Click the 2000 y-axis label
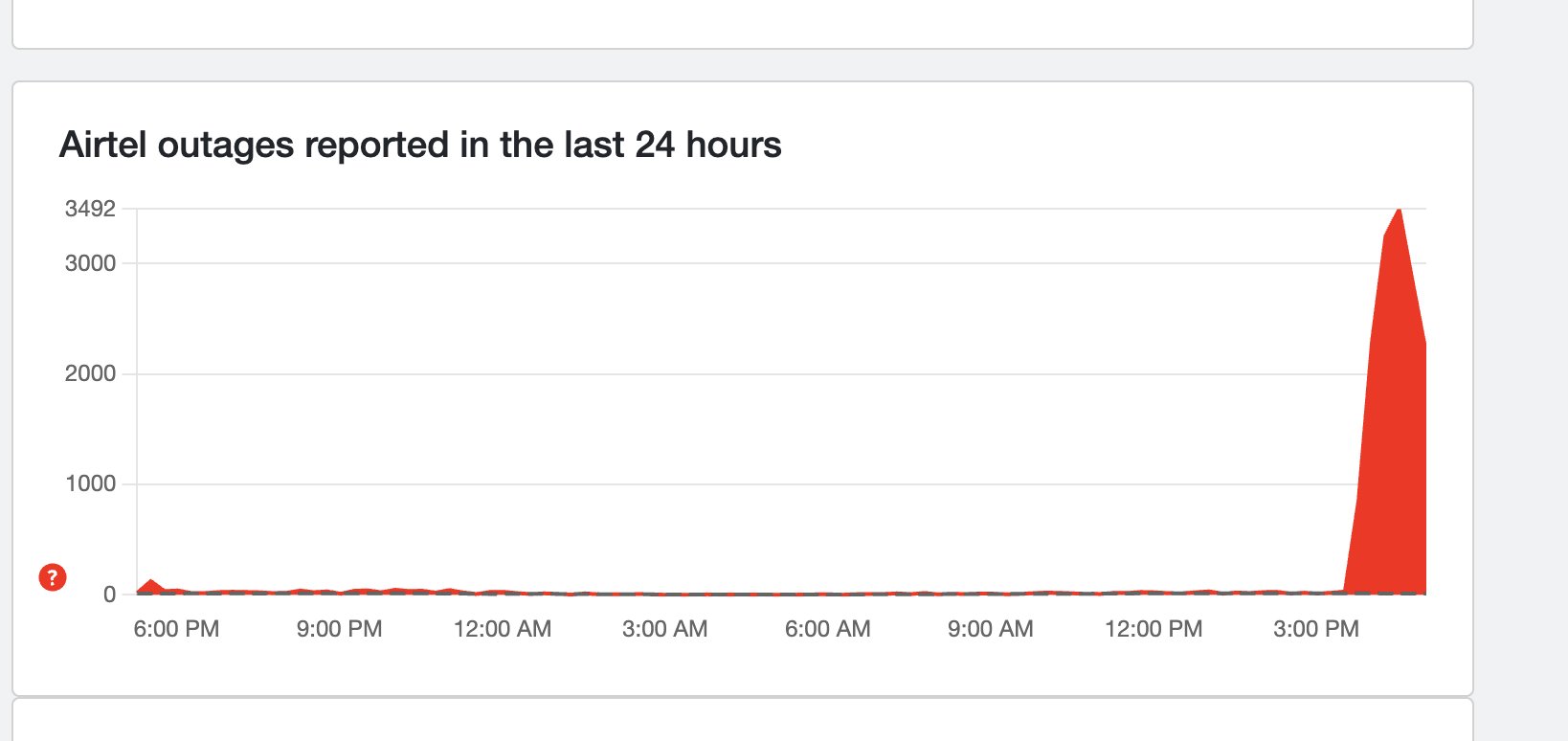This screenshot has height=741, width=1568. 90,373
